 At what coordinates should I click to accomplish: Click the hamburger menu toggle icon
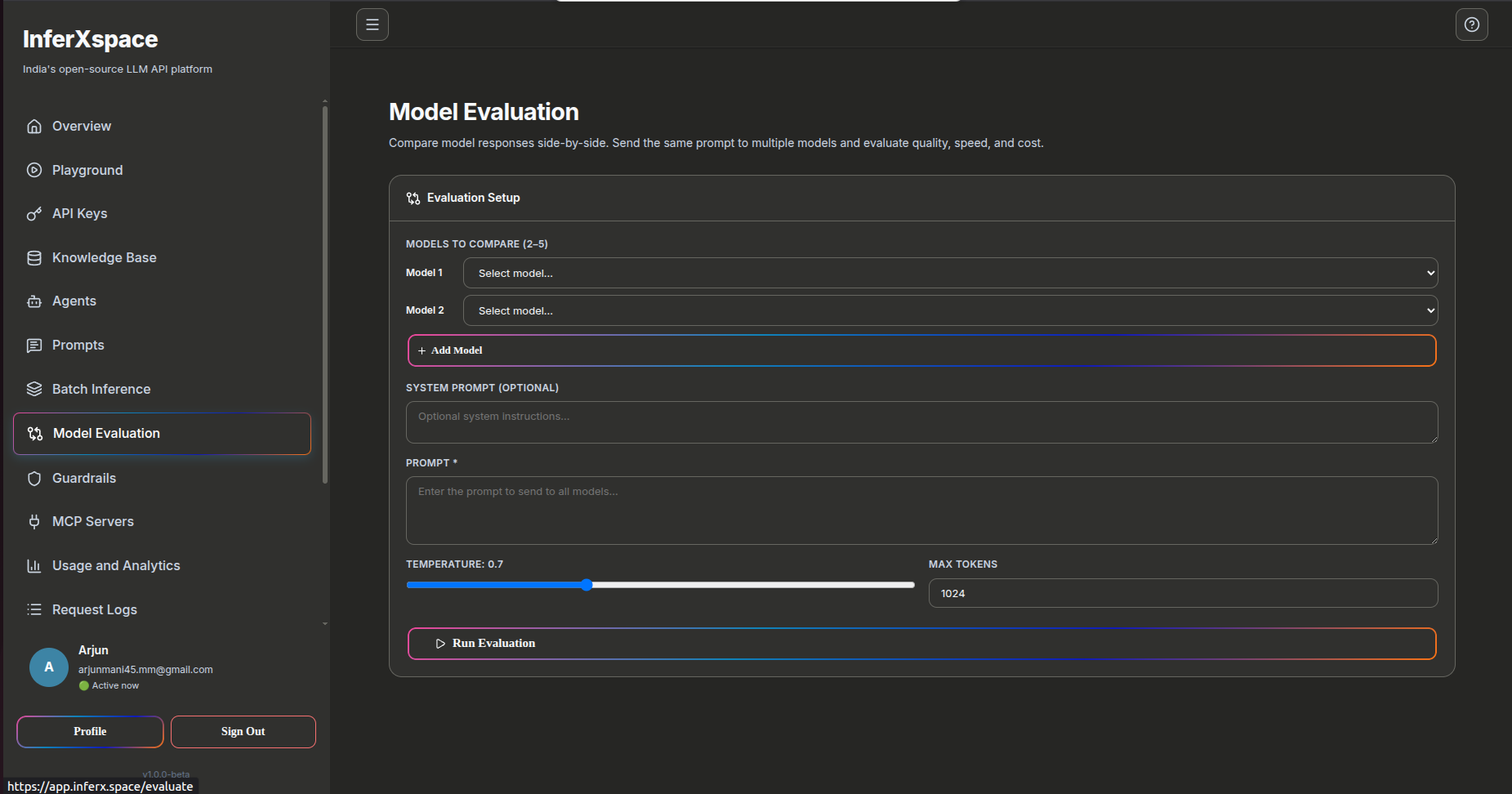click(372, 25)
